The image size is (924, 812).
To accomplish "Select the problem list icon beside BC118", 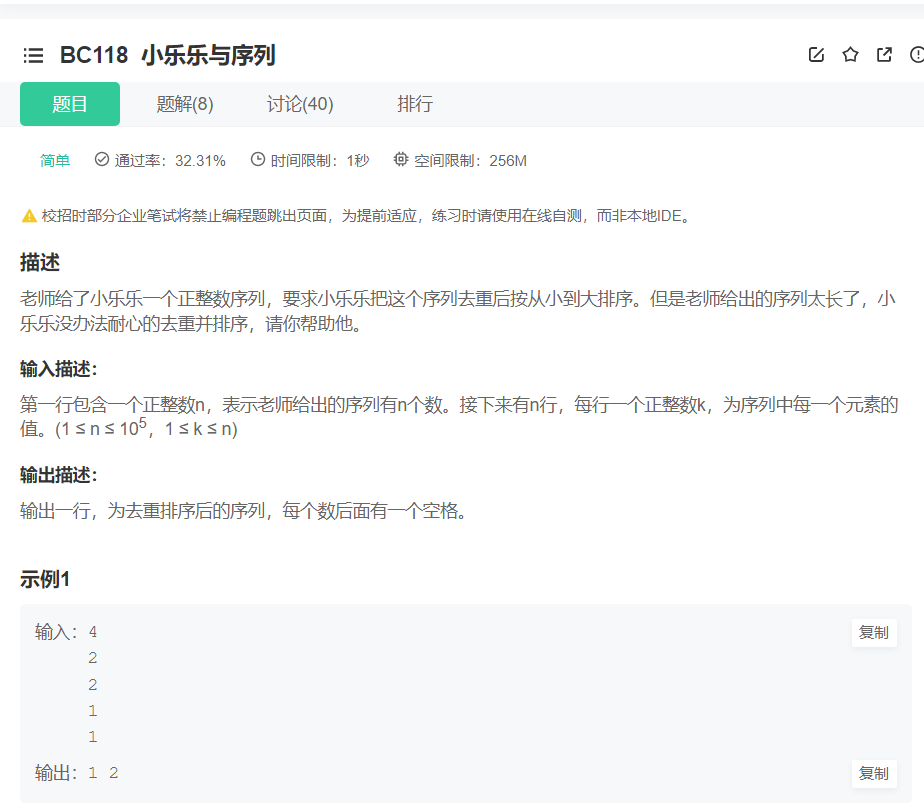I will click(x=33, y=55).
